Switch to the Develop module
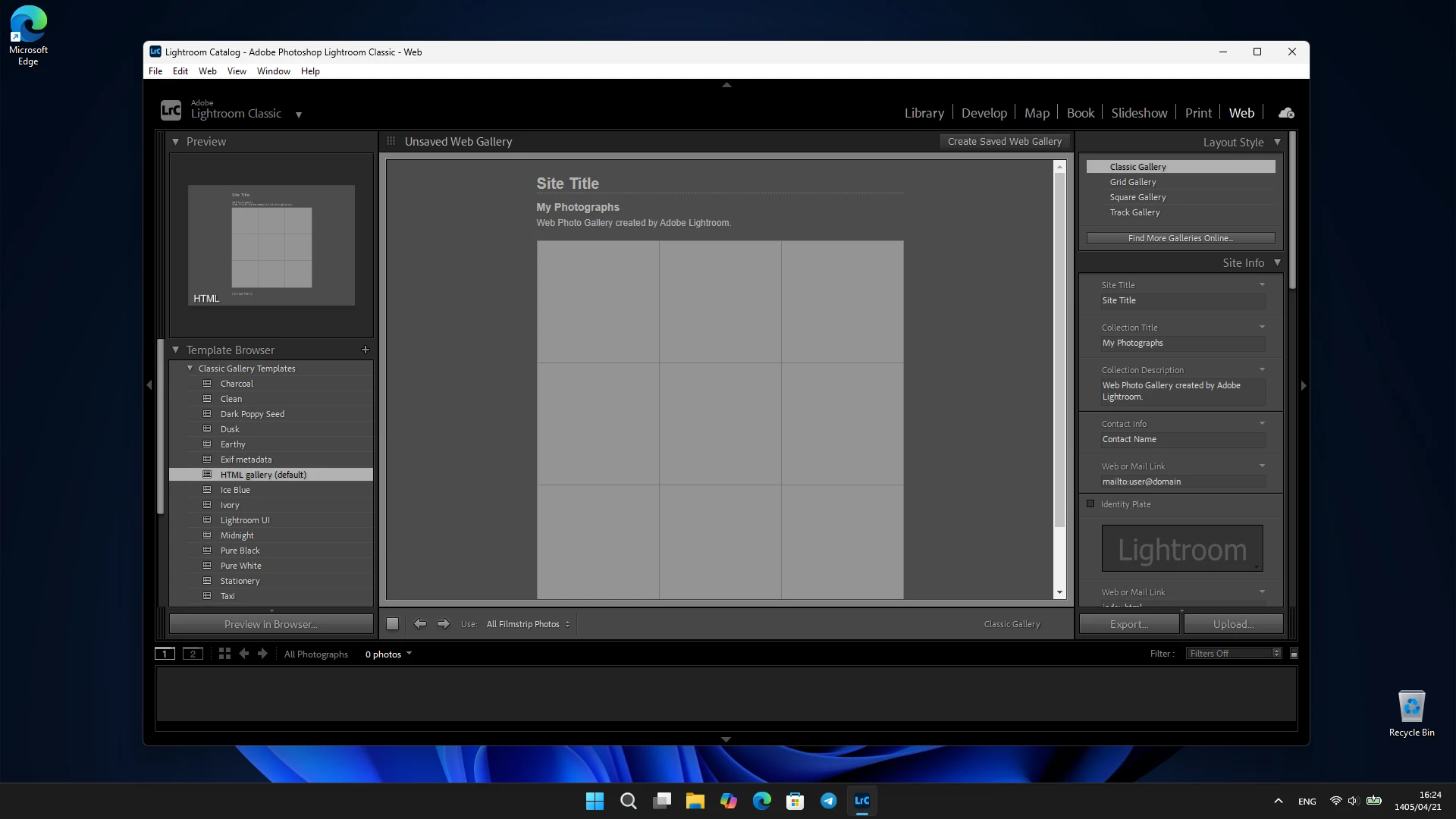 pyautogui.click(x=984, y=113)
